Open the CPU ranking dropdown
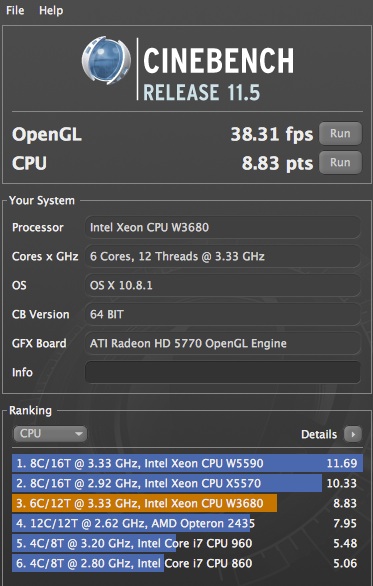 tap(50, 434)
